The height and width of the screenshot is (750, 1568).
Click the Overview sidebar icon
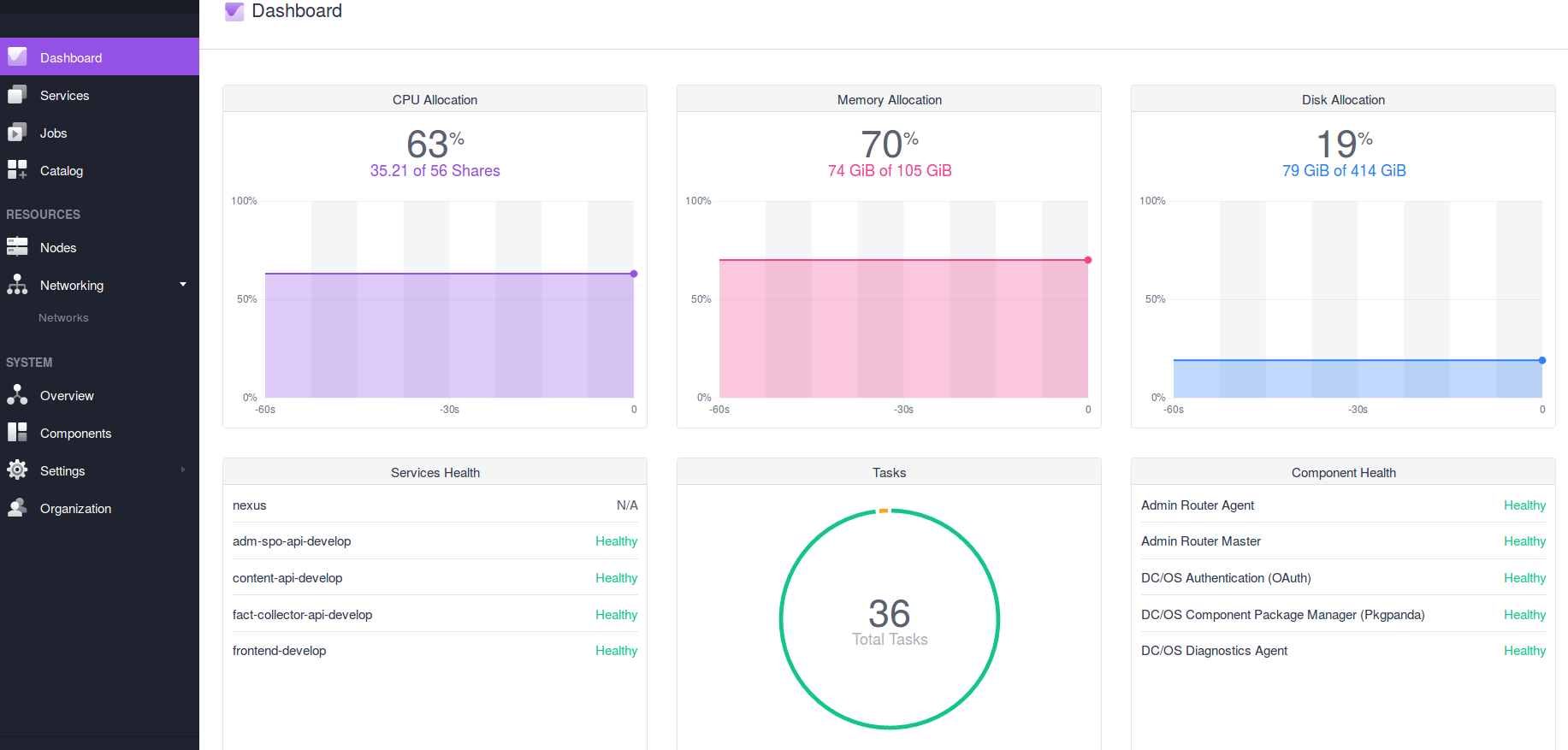click(x=17, y=395)
